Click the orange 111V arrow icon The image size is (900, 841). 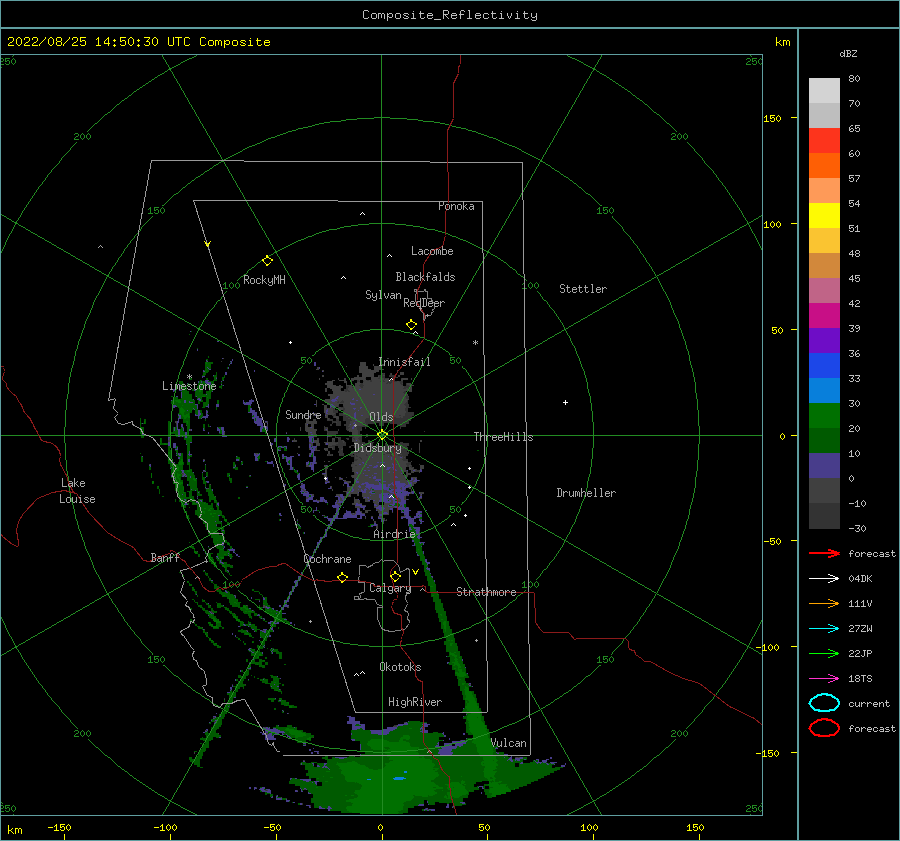coord(824,603)
